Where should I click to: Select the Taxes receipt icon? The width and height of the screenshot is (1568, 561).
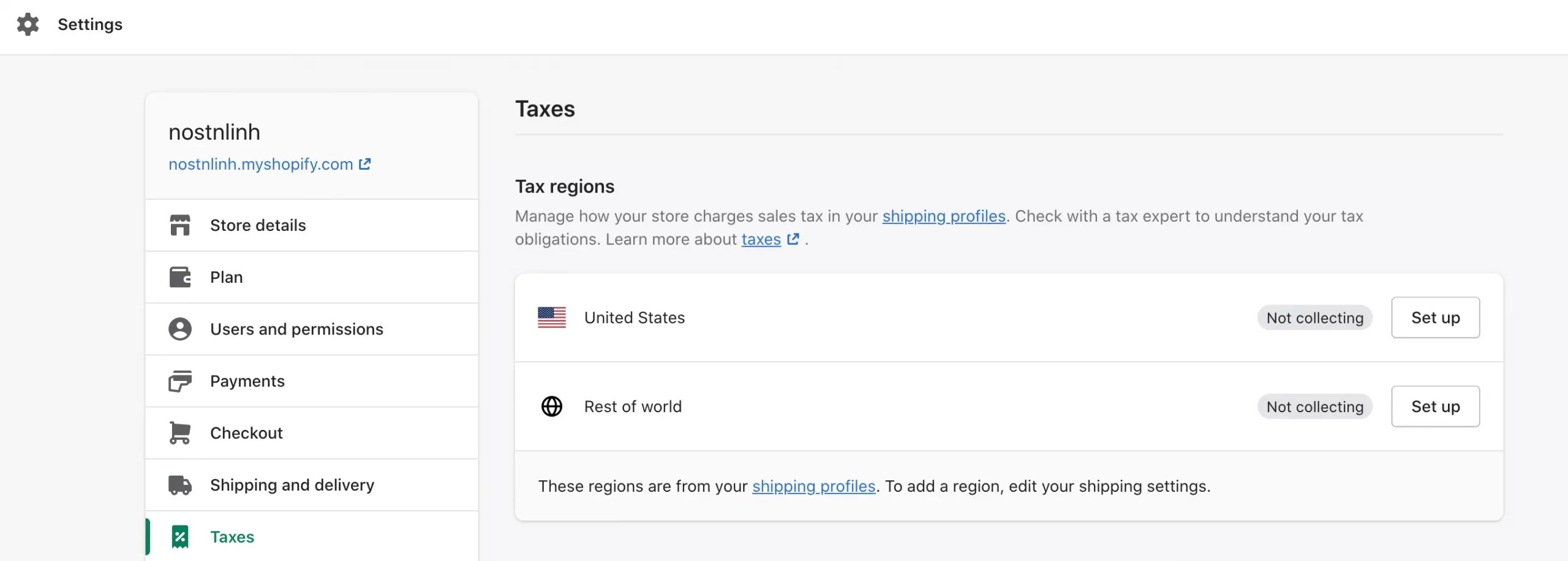(179, 537)
